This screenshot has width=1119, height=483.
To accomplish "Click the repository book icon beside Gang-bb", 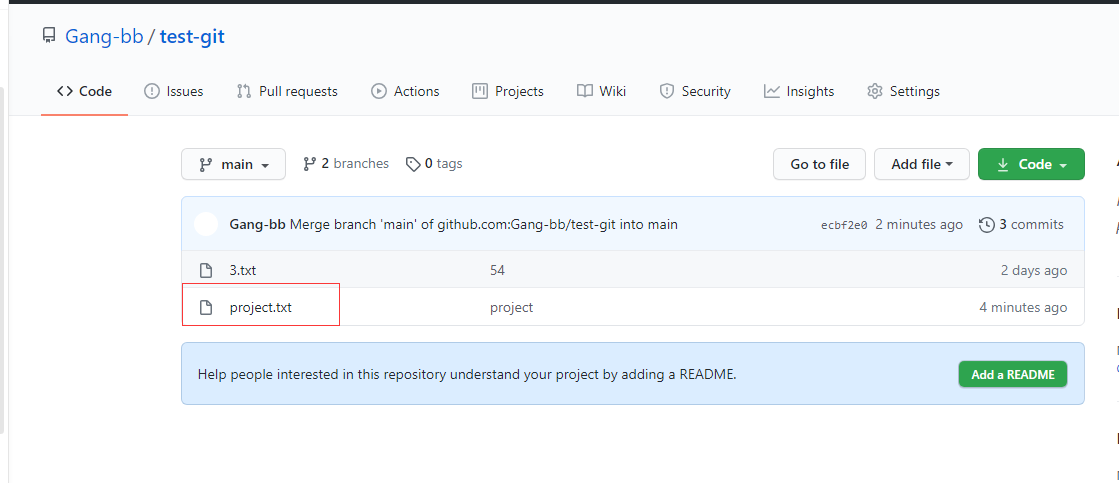I will point(49,36).
